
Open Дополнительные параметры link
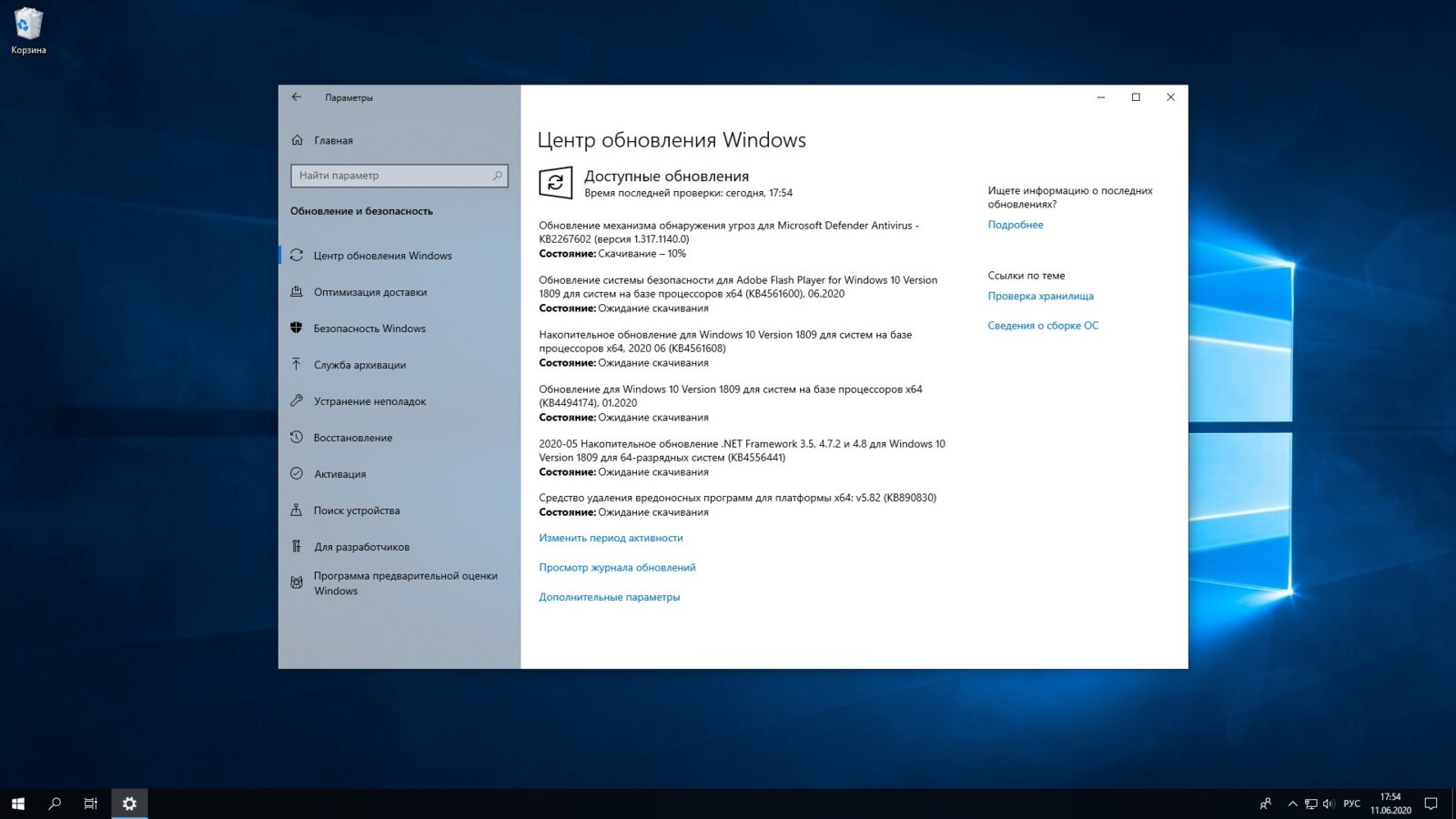coord(609,597)
